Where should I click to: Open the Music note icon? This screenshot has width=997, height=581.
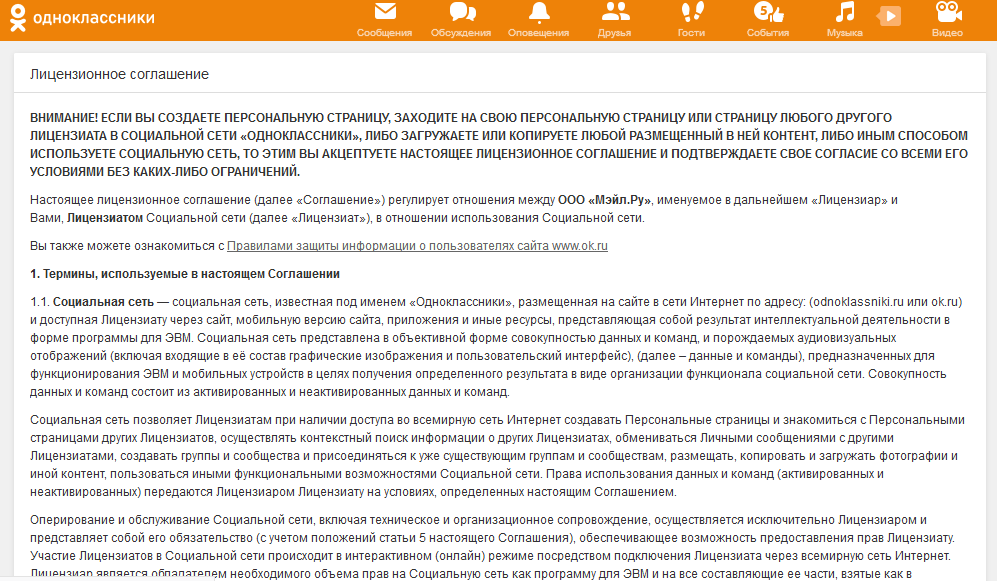point(845,12)
